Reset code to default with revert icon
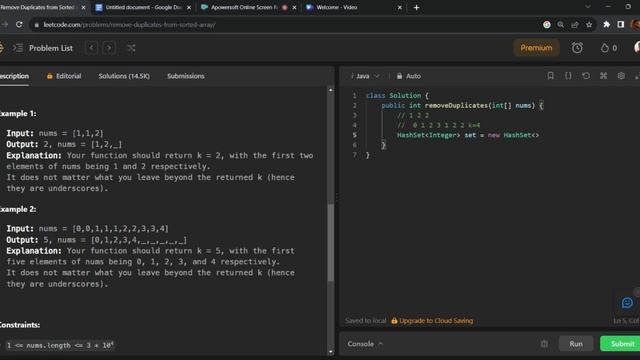640x360 pixels. click(x=586, y=76)
